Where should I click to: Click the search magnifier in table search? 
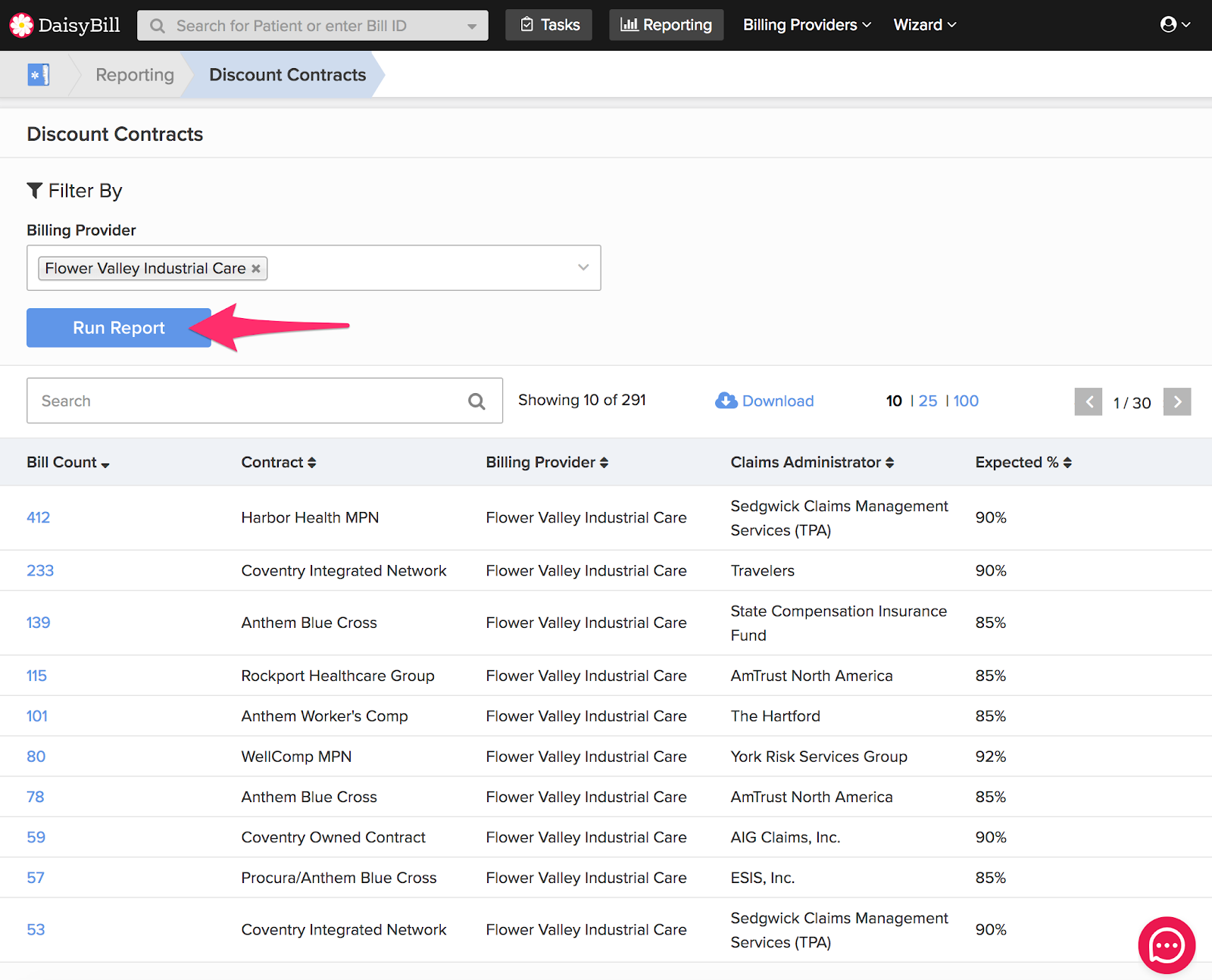tap(476, 401)
